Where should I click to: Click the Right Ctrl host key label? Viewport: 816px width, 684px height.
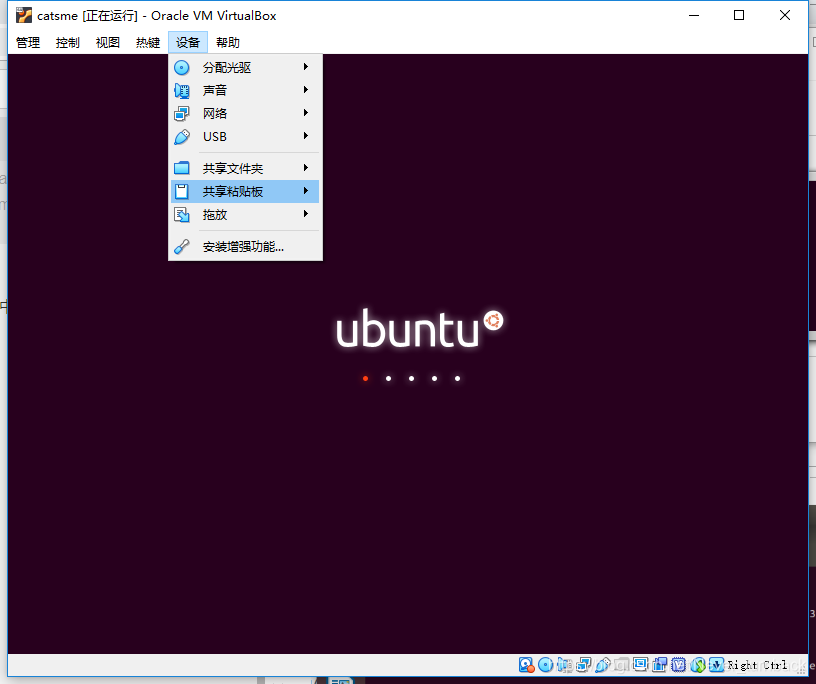point(757,665)
